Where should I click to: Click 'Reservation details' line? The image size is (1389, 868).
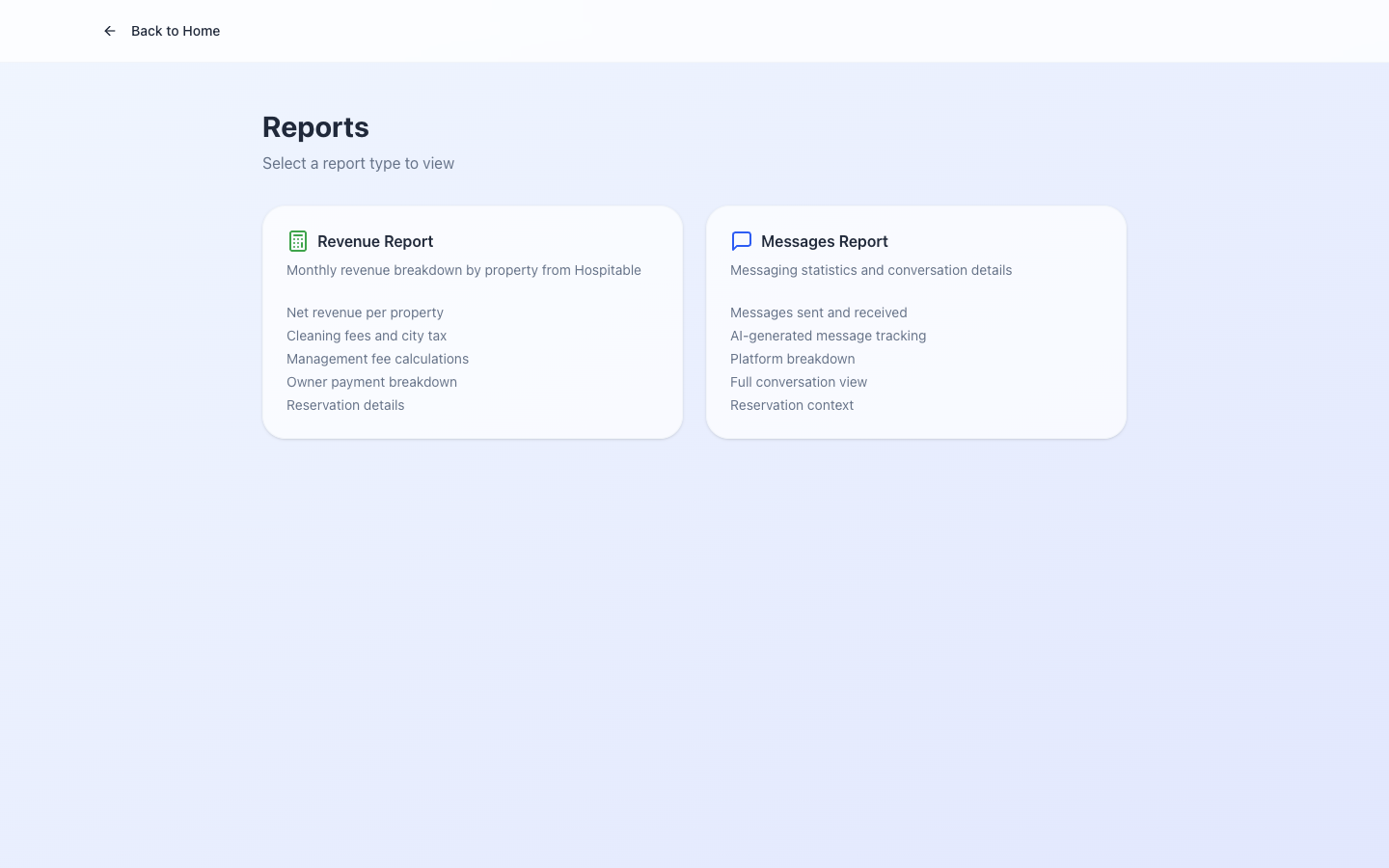pos(345,405)
